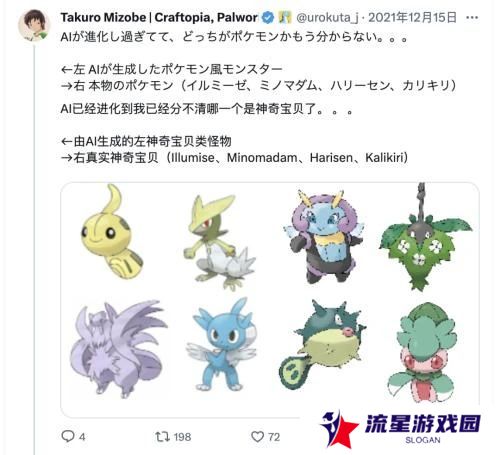Click the affiliation badge next to verified
Screen dimensions: 500x455
(x=285, y=17)
